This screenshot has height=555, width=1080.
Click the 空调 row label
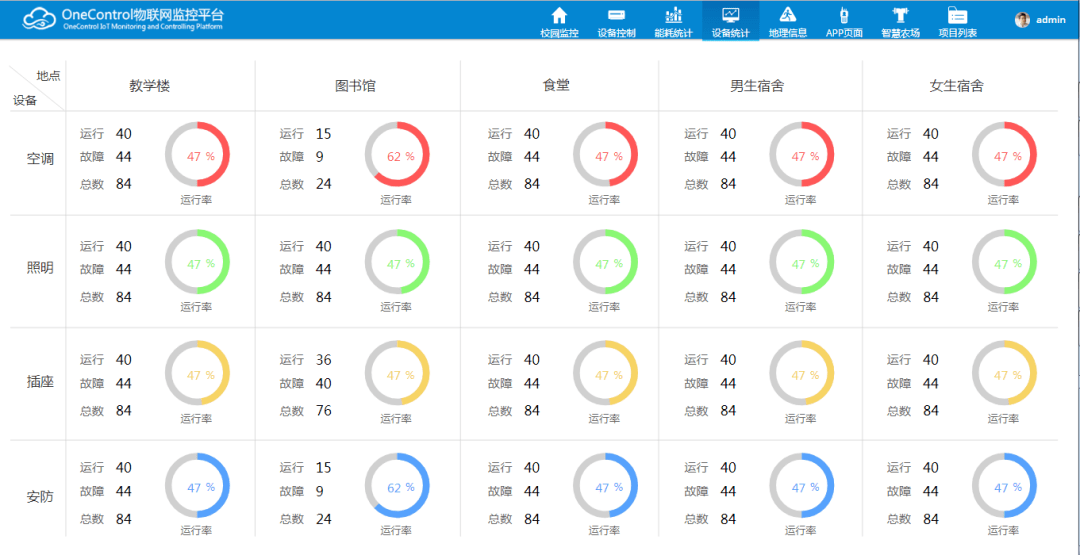(40, 159)
